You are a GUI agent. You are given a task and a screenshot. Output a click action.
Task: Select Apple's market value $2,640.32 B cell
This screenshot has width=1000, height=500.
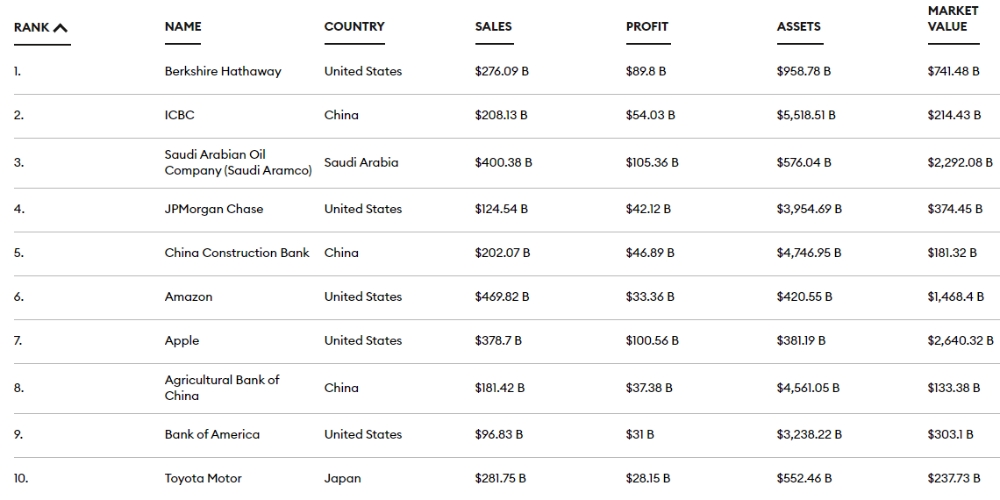(960, 341)
